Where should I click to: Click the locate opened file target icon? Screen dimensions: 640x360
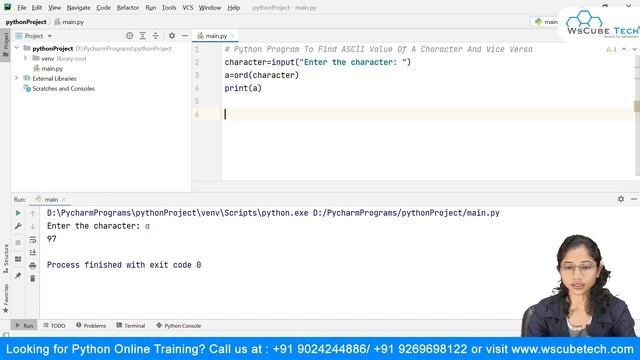[129, 36]
